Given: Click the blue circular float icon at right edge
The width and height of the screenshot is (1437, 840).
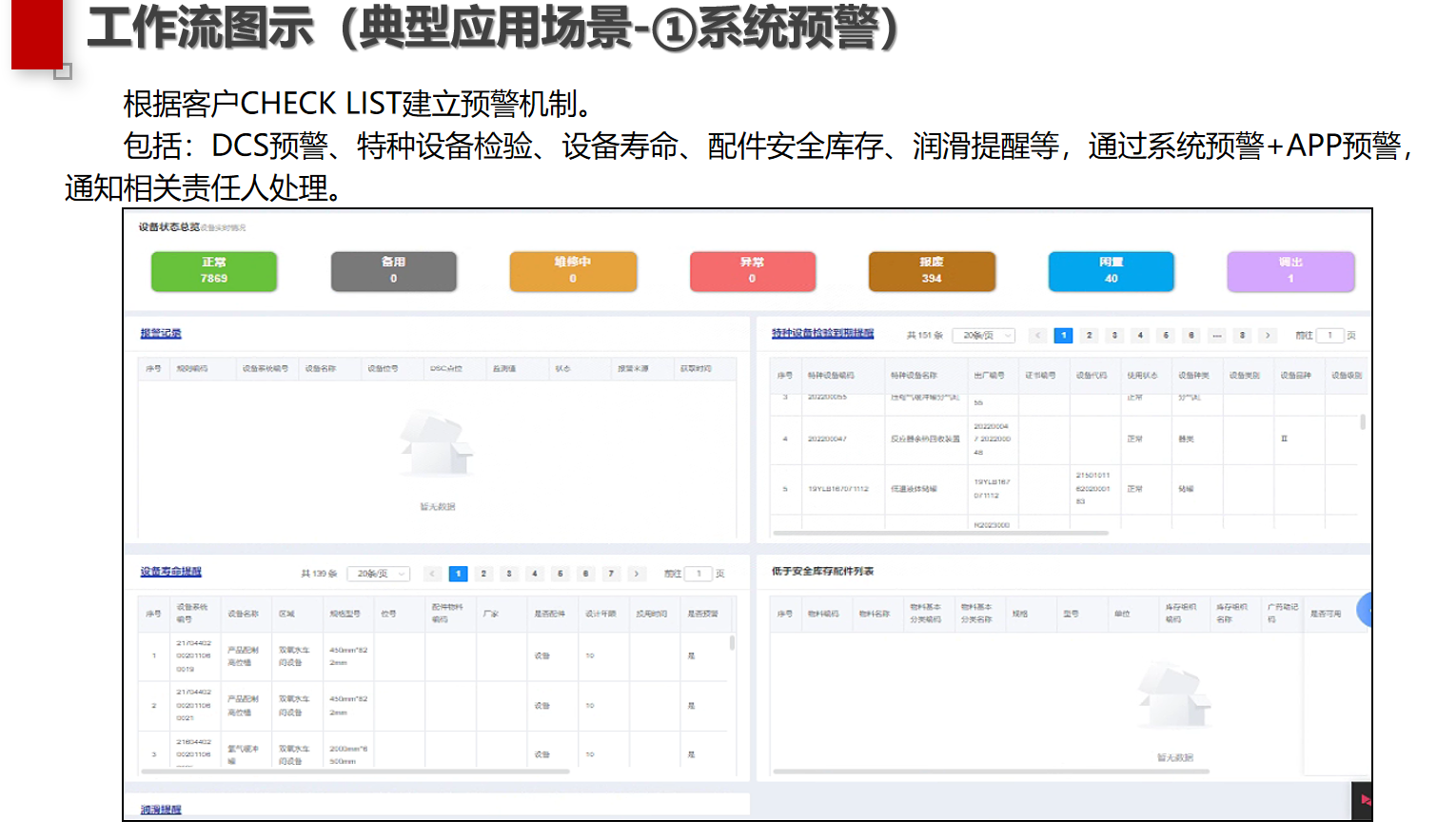Looking at the screenshot, I should [x=1365, y=610].
